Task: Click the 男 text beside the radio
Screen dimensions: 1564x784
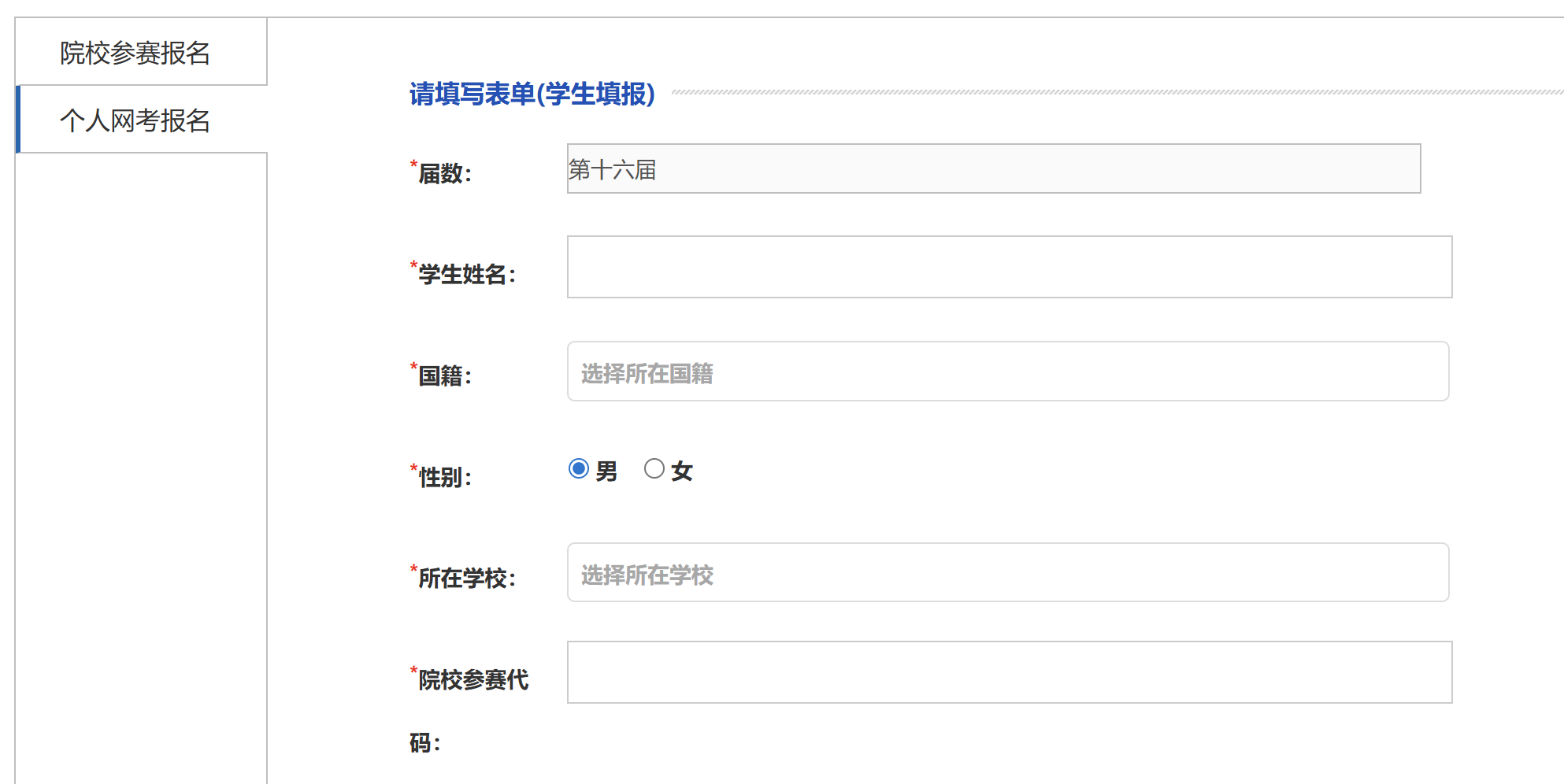Action: point(606,472)
